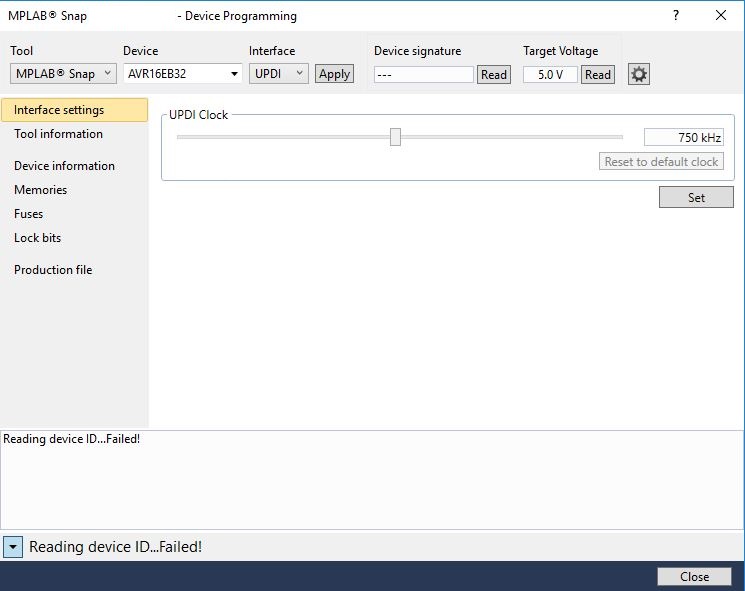Open the Tool selection dropdown

tap(63, 74)
